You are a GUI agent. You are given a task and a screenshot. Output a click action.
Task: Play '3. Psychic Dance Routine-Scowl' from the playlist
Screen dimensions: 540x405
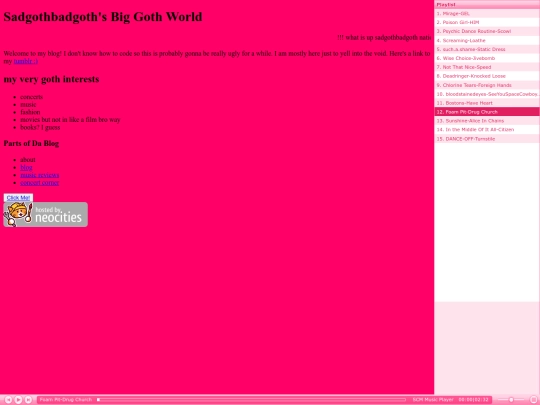pyautogui.click(x=487, y=31)
